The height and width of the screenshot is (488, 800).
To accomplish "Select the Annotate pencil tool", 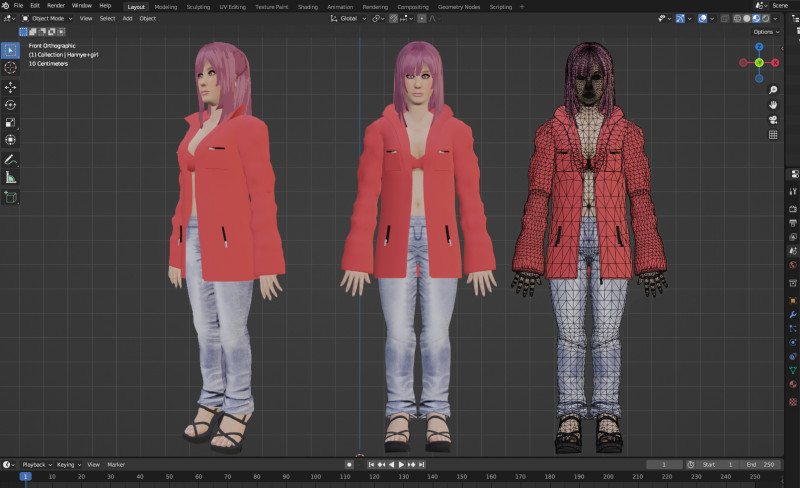I will [x=10, y=160].
